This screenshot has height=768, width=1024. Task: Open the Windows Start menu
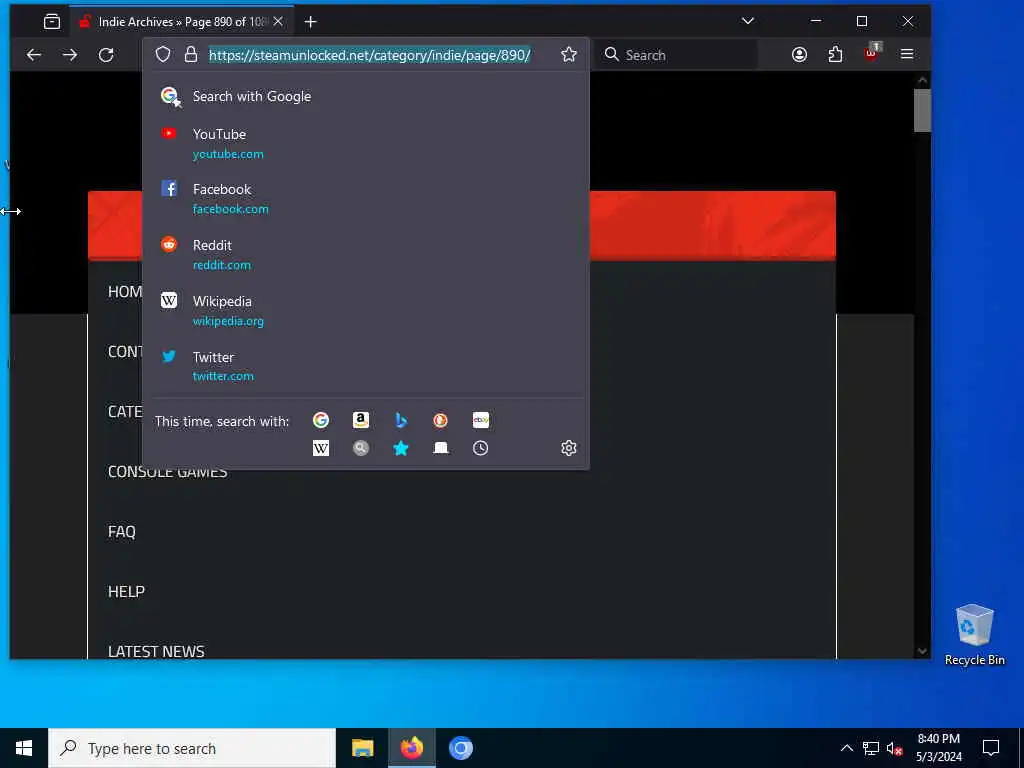point(24,748)
